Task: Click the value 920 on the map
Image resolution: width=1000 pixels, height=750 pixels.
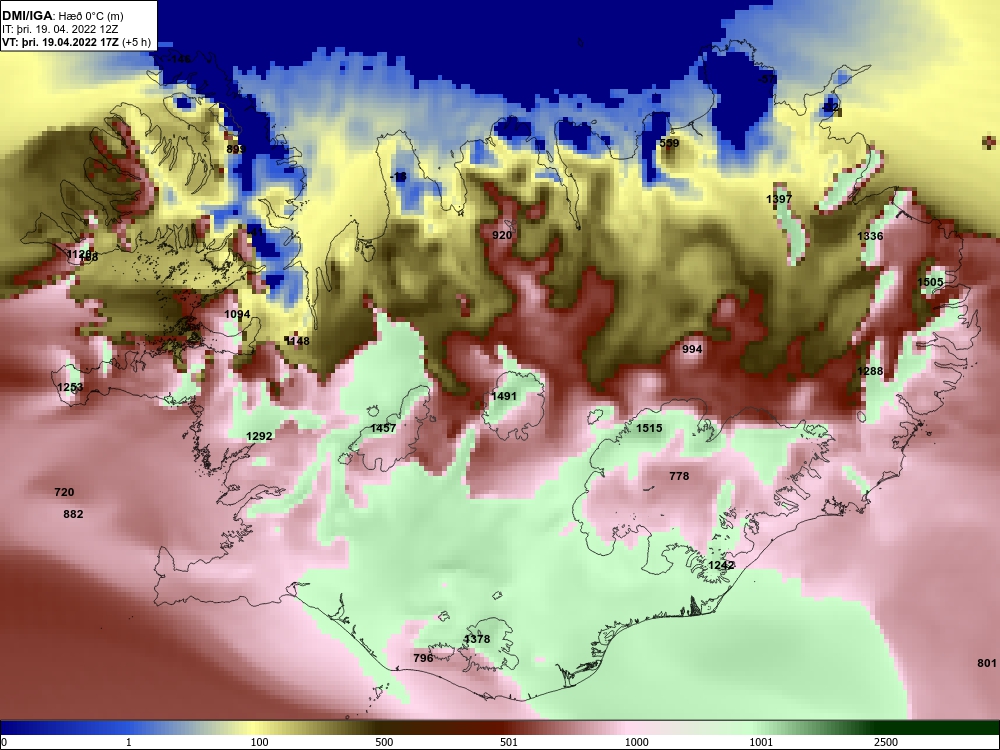Action: pos(502,235)
